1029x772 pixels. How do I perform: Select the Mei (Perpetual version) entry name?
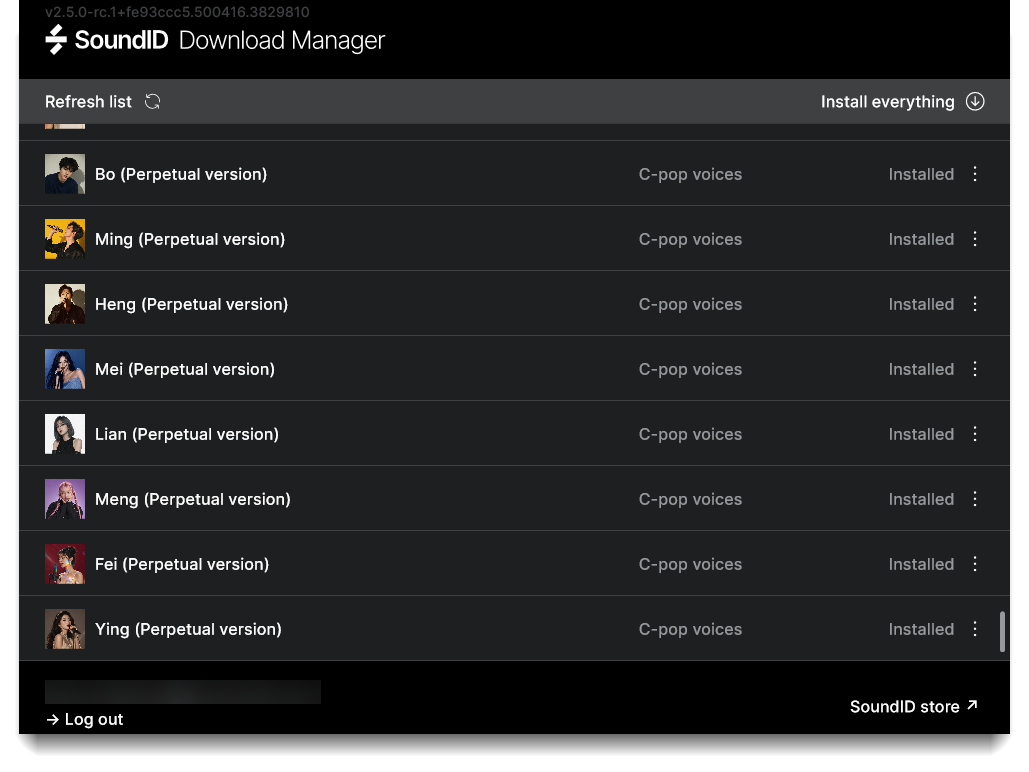(185, 369)
